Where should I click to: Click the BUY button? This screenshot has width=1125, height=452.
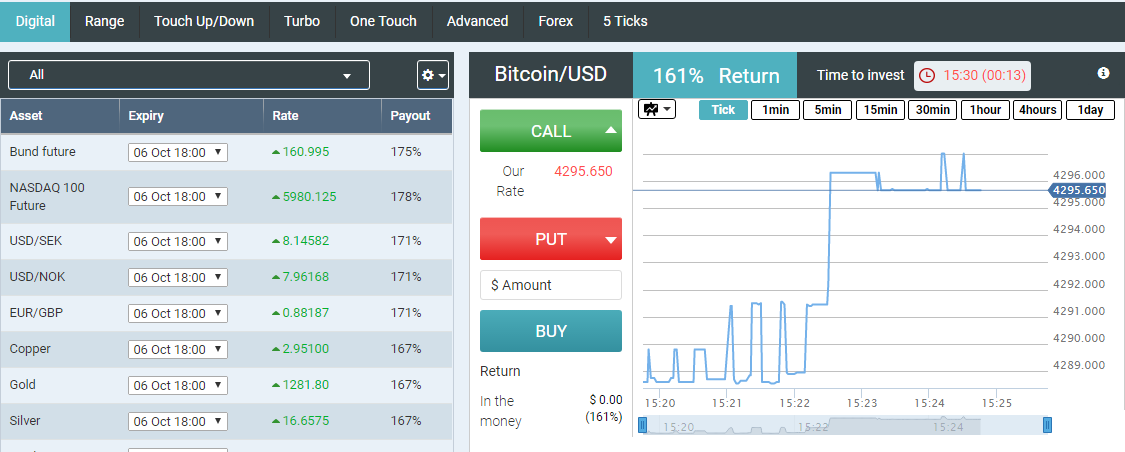pos(551,331)
